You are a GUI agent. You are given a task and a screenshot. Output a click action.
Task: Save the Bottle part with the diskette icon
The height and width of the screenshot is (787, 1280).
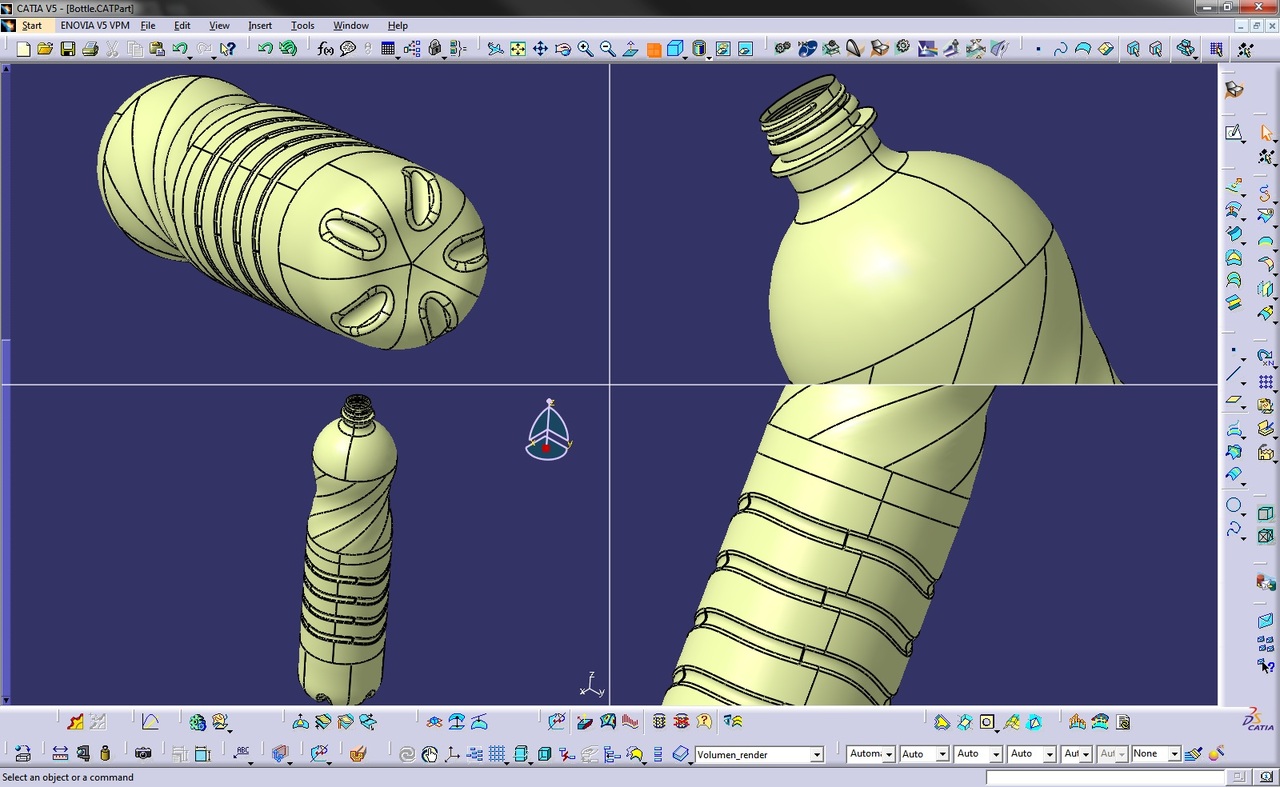tap(68, 48)
